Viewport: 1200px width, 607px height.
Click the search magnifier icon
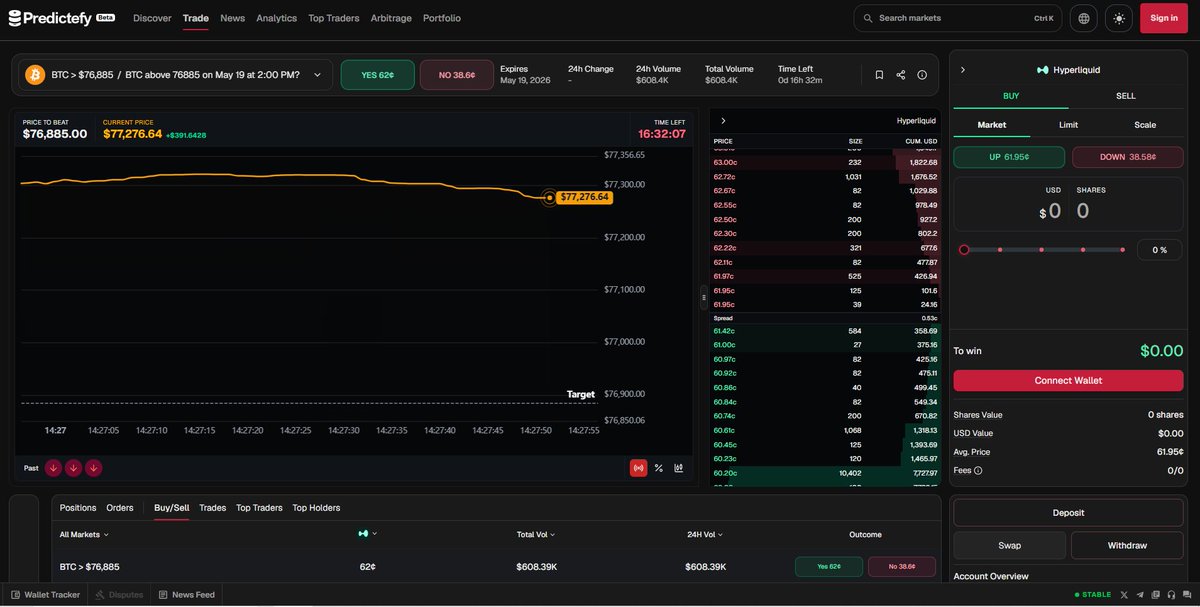pyautogui.click(x=868, y=18)
